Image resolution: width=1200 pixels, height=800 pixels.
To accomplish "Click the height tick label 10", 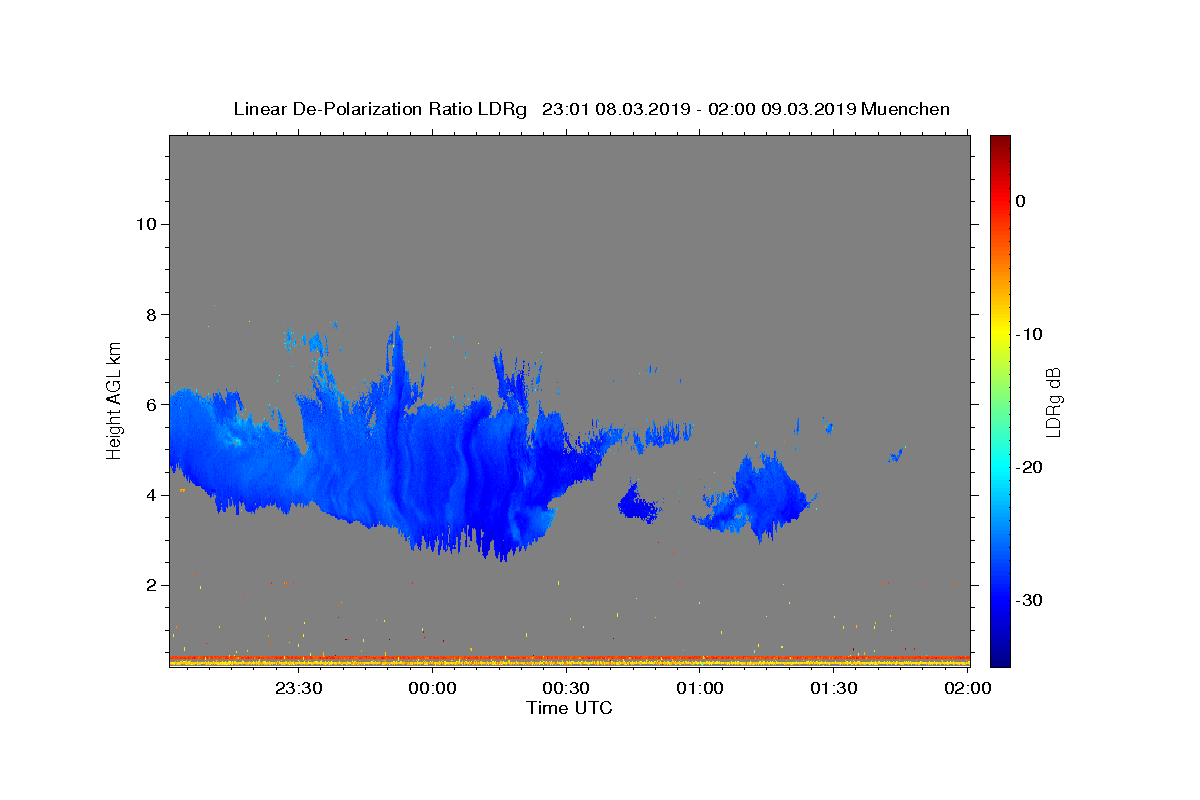I will click(145, 224).
